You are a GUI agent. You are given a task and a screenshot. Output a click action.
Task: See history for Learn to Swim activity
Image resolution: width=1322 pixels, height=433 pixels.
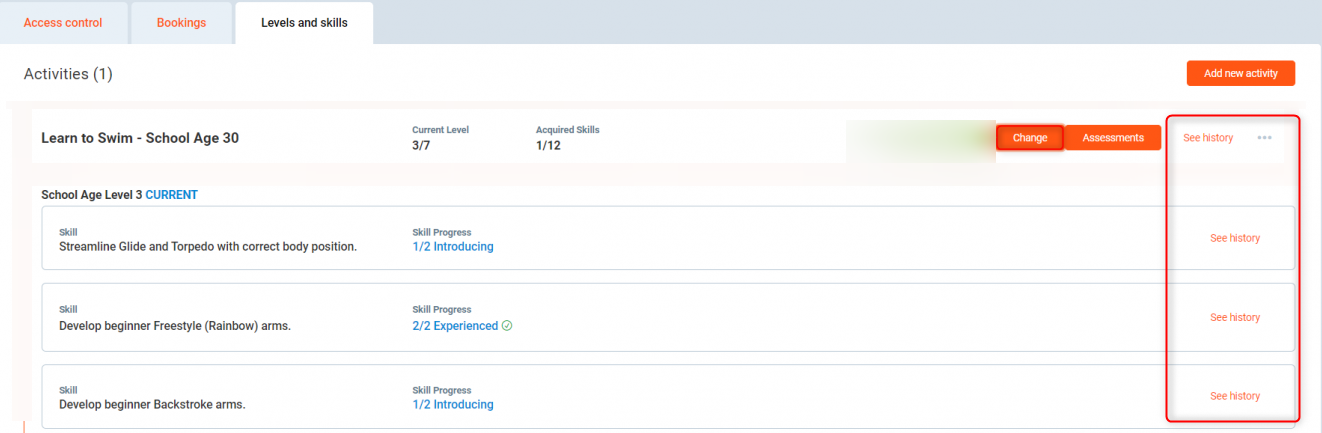(1207, 138)
